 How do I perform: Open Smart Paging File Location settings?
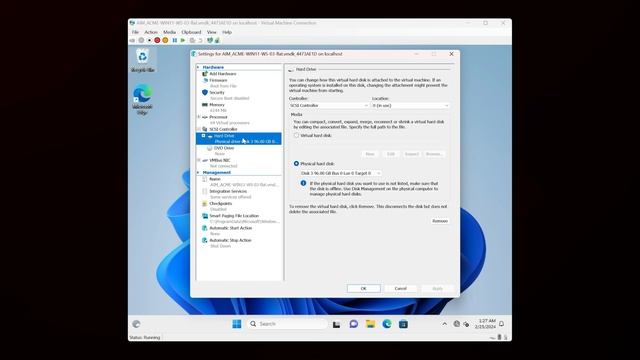click(x=234, y=216)
